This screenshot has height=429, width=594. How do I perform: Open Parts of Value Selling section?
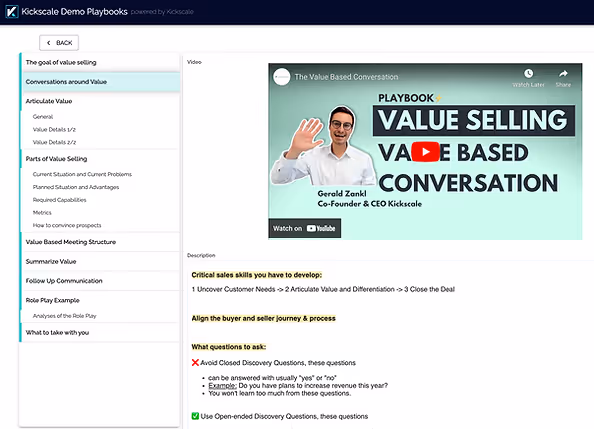(100, 159)
